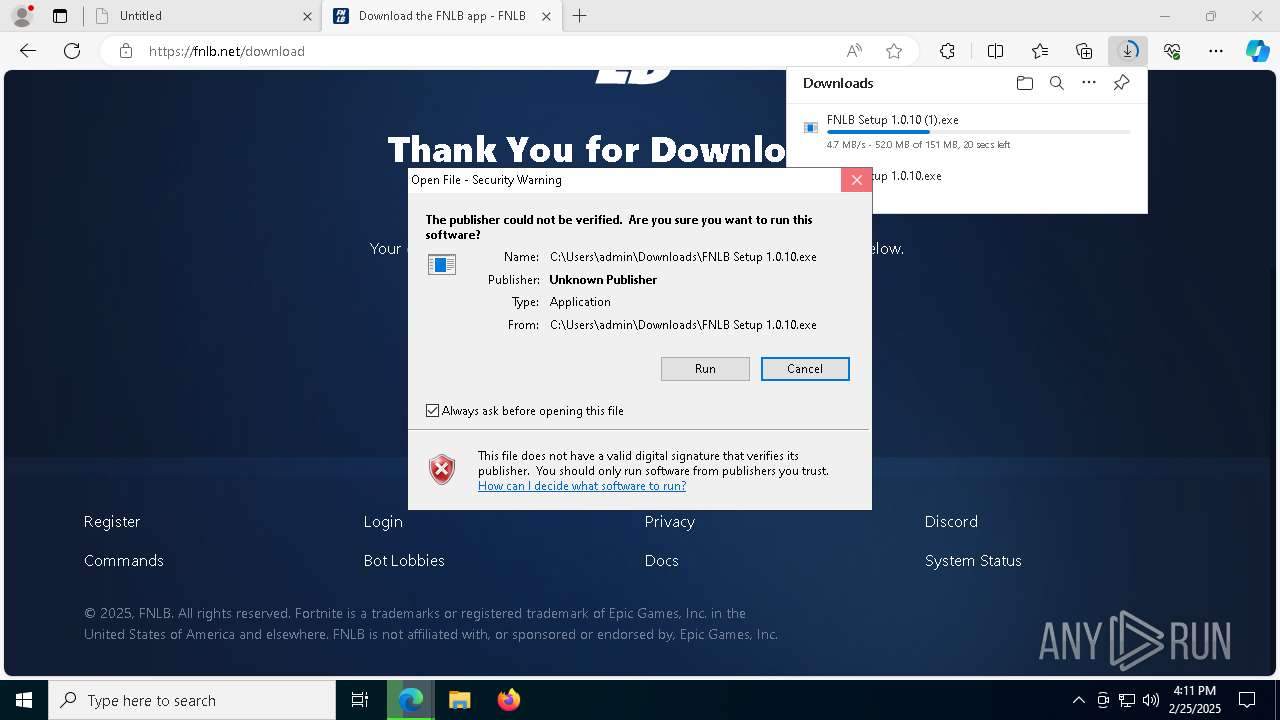Open the Privacy footer link
The height and width of the screenshot is (720, 1280).
point(670,522)
